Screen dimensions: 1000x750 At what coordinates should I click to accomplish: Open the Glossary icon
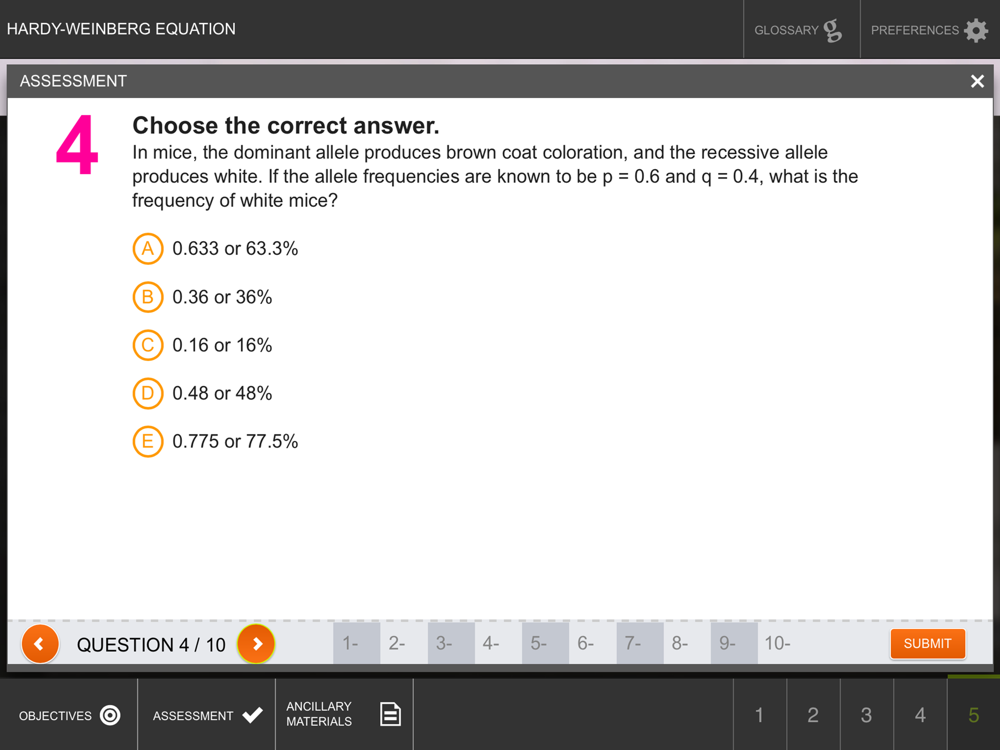(832, 30)
